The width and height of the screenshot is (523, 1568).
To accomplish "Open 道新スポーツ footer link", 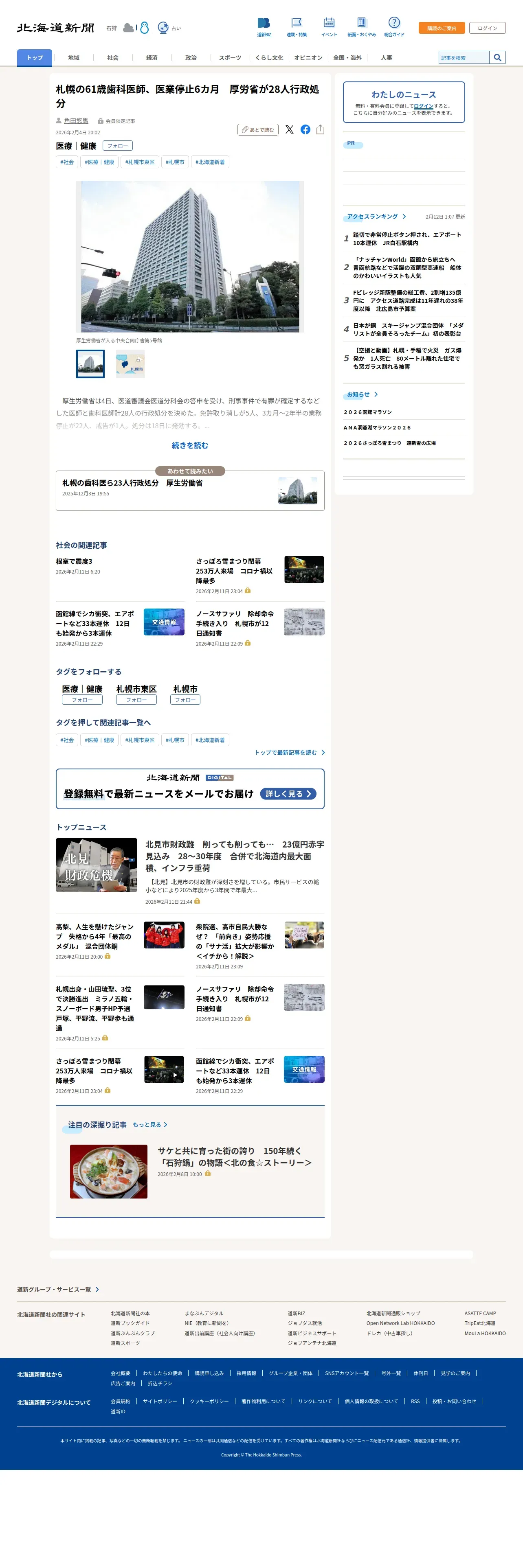I will click(x=125, y=1343).
